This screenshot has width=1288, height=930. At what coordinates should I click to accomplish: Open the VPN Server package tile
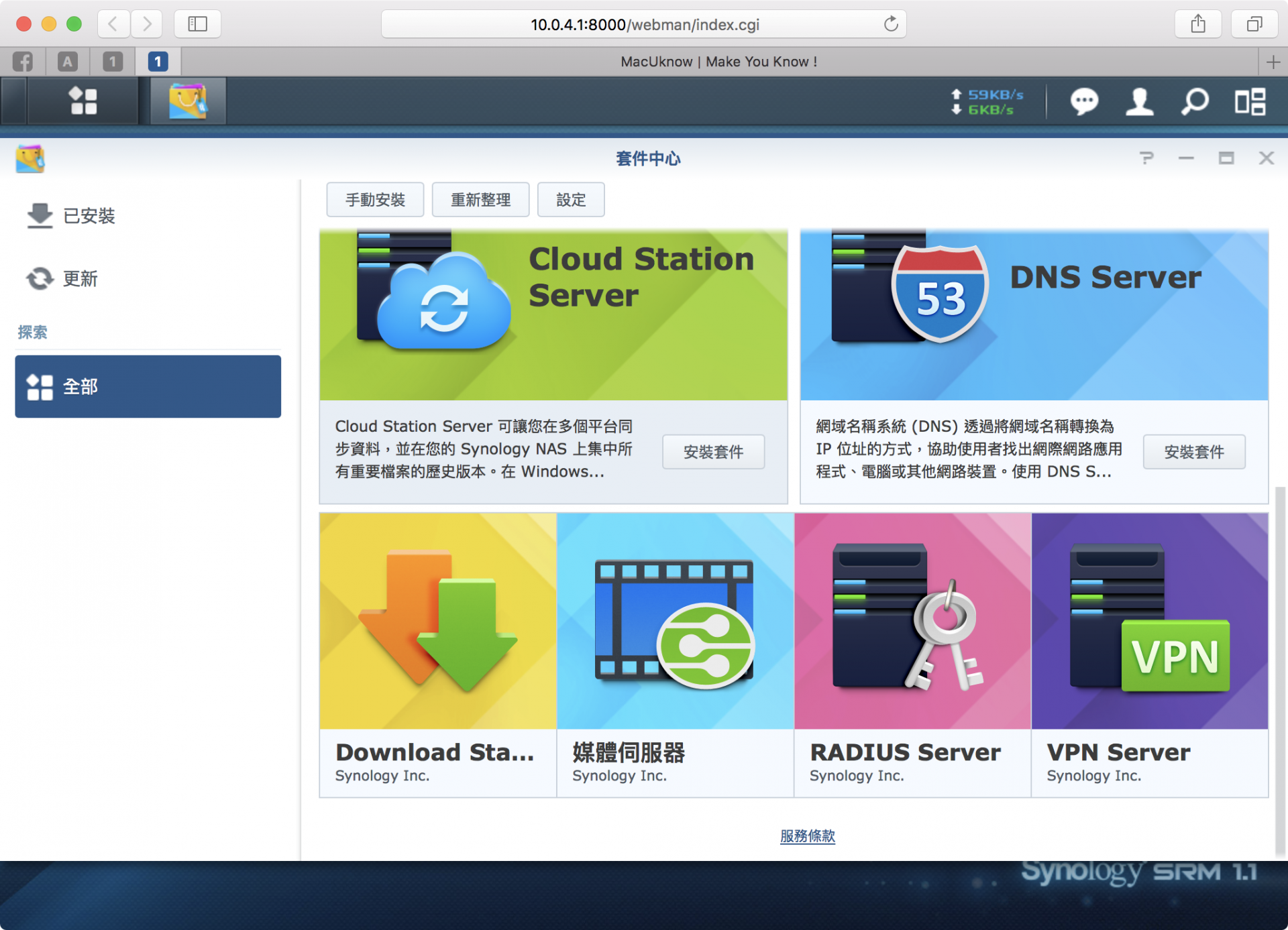[1149, 654]
